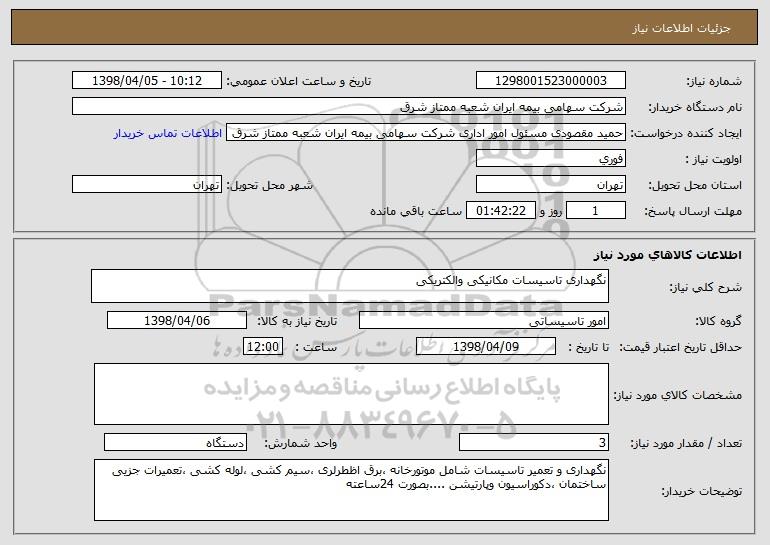Select the announcement date field 1398/04/05 - 10:12

(147, 81)
